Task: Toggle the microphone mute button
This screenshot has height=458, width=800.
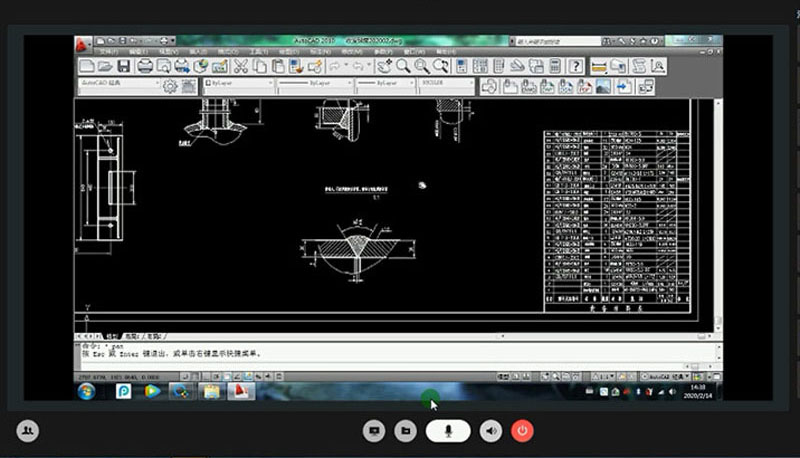Action: click(448, 430)
